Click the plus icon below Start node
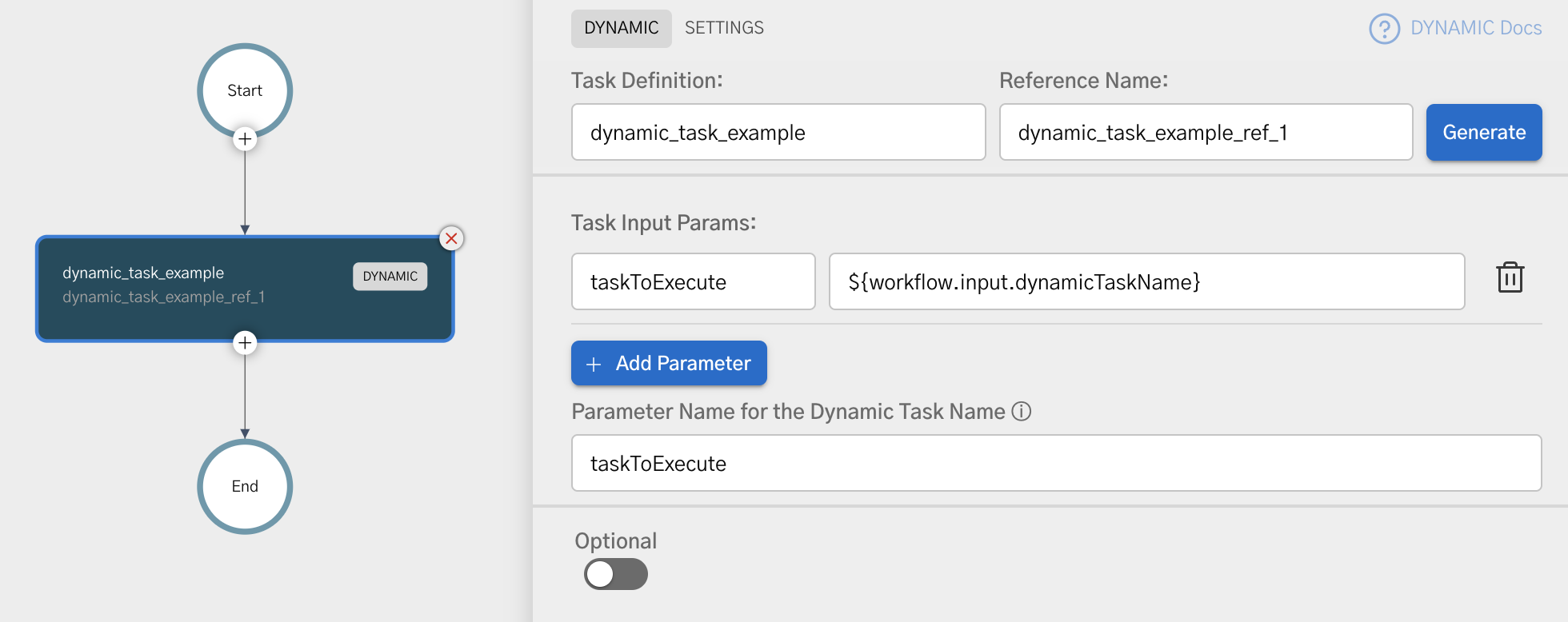 point(245,139)
